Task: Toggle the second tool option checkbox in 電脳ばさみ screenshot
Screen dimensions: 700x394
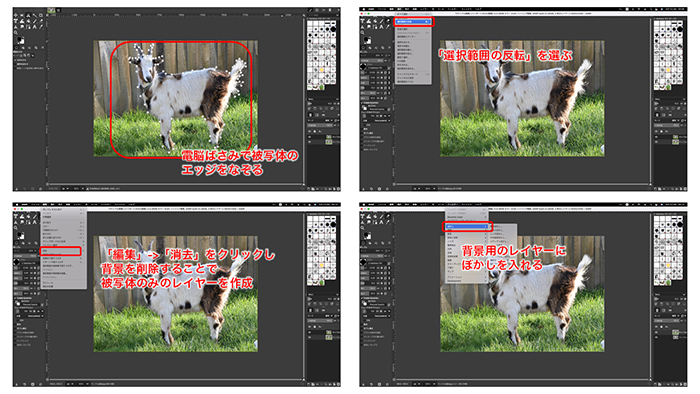Action: 15,64
